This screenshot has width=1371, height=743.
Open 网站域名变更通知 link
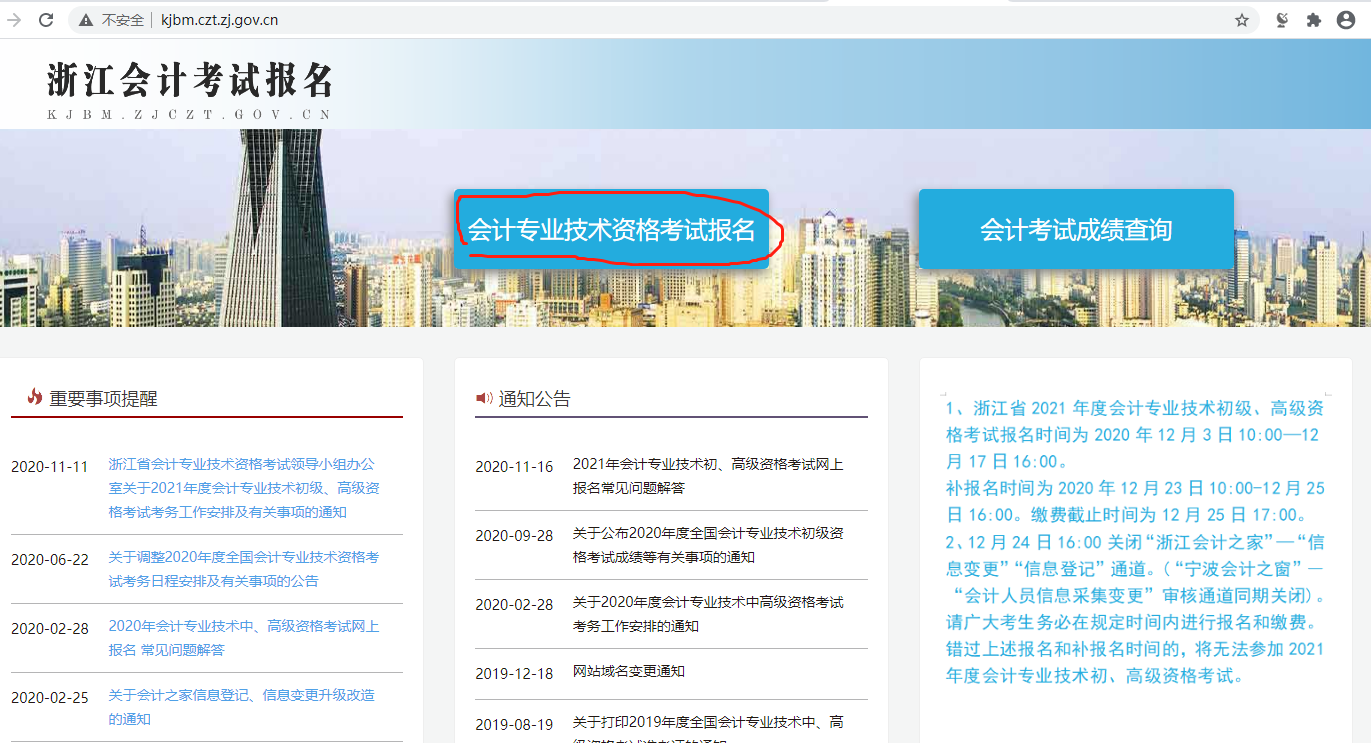629,671
